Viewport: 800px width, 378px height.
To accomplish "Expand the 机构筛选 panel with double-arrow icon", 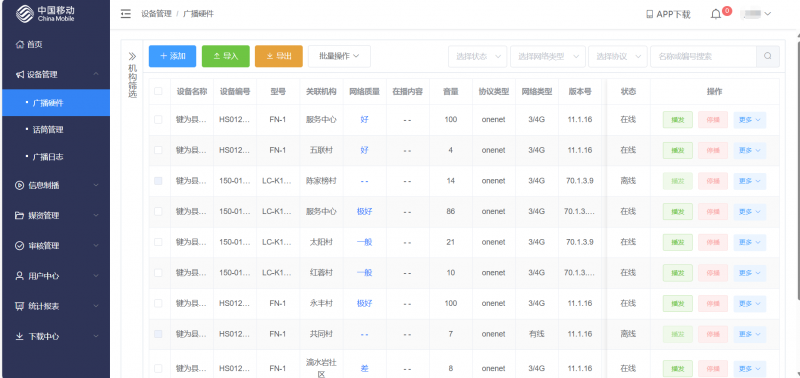I will 132,56.
